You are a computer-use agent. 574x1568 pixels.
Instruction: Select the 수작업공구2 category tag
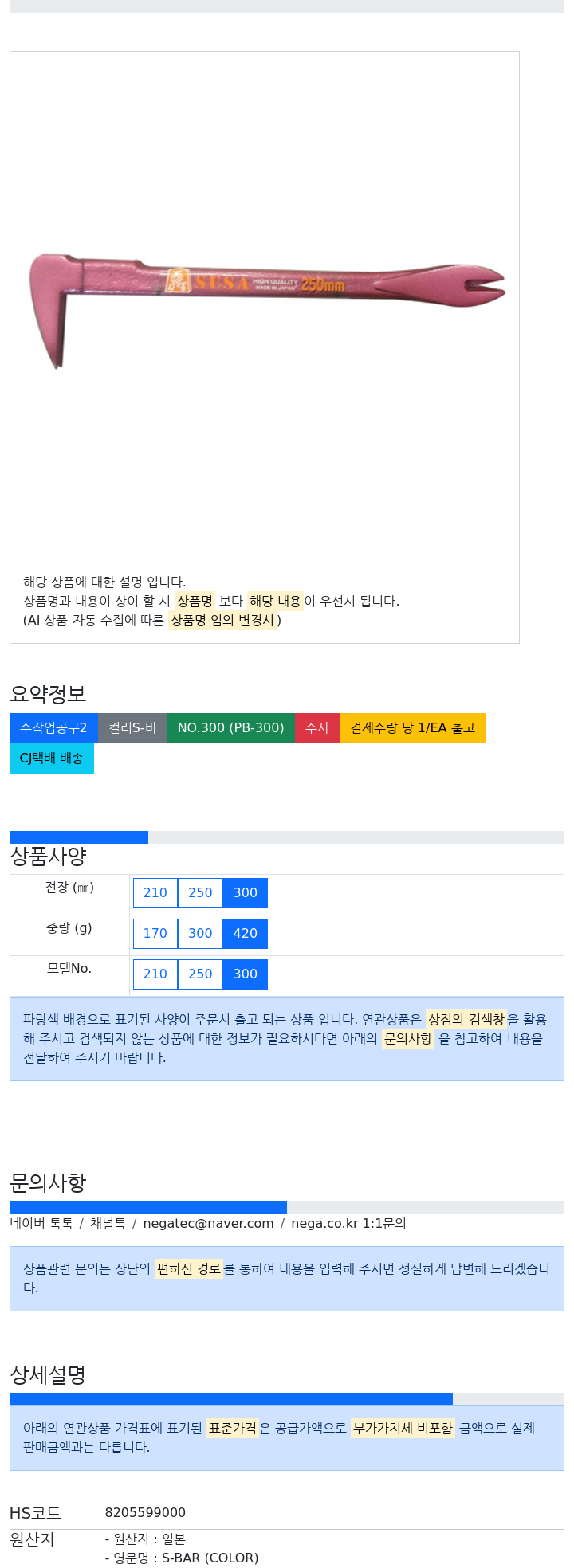(x=53, y=728)
